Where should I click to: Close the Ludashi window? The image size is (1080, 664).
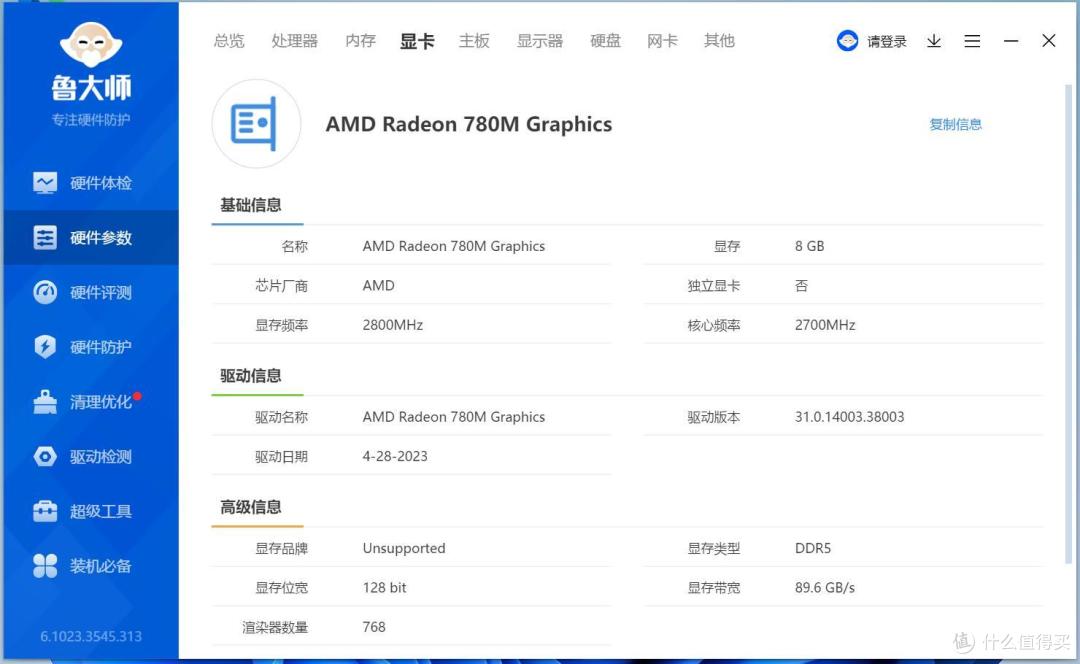tap(1048, 41)
